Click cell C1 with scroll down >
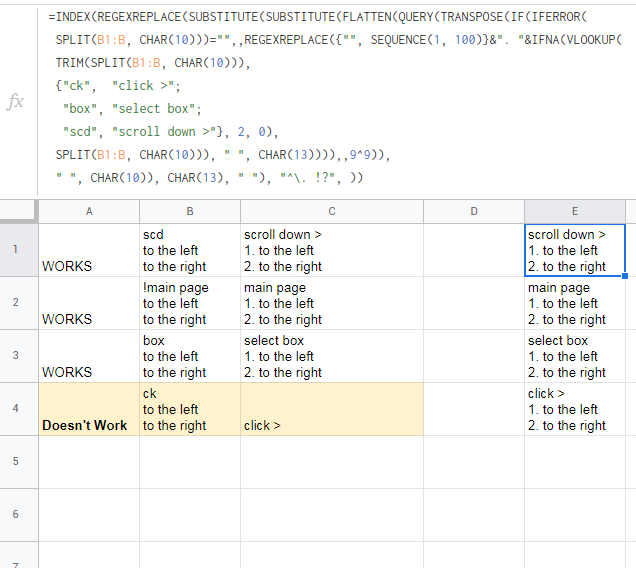636x568 pixels. click(332, 250)
